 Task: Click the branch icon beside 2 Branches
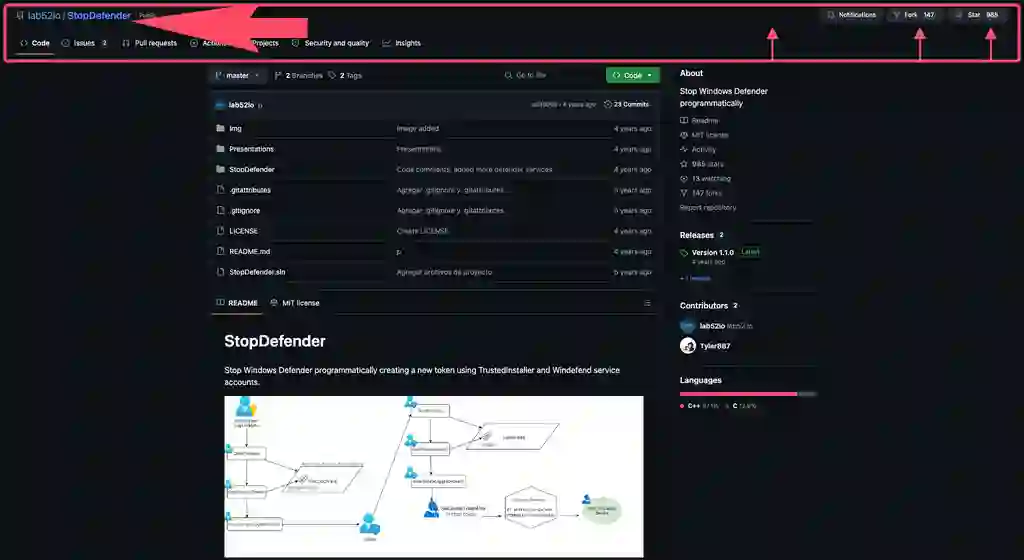(278, 76)
